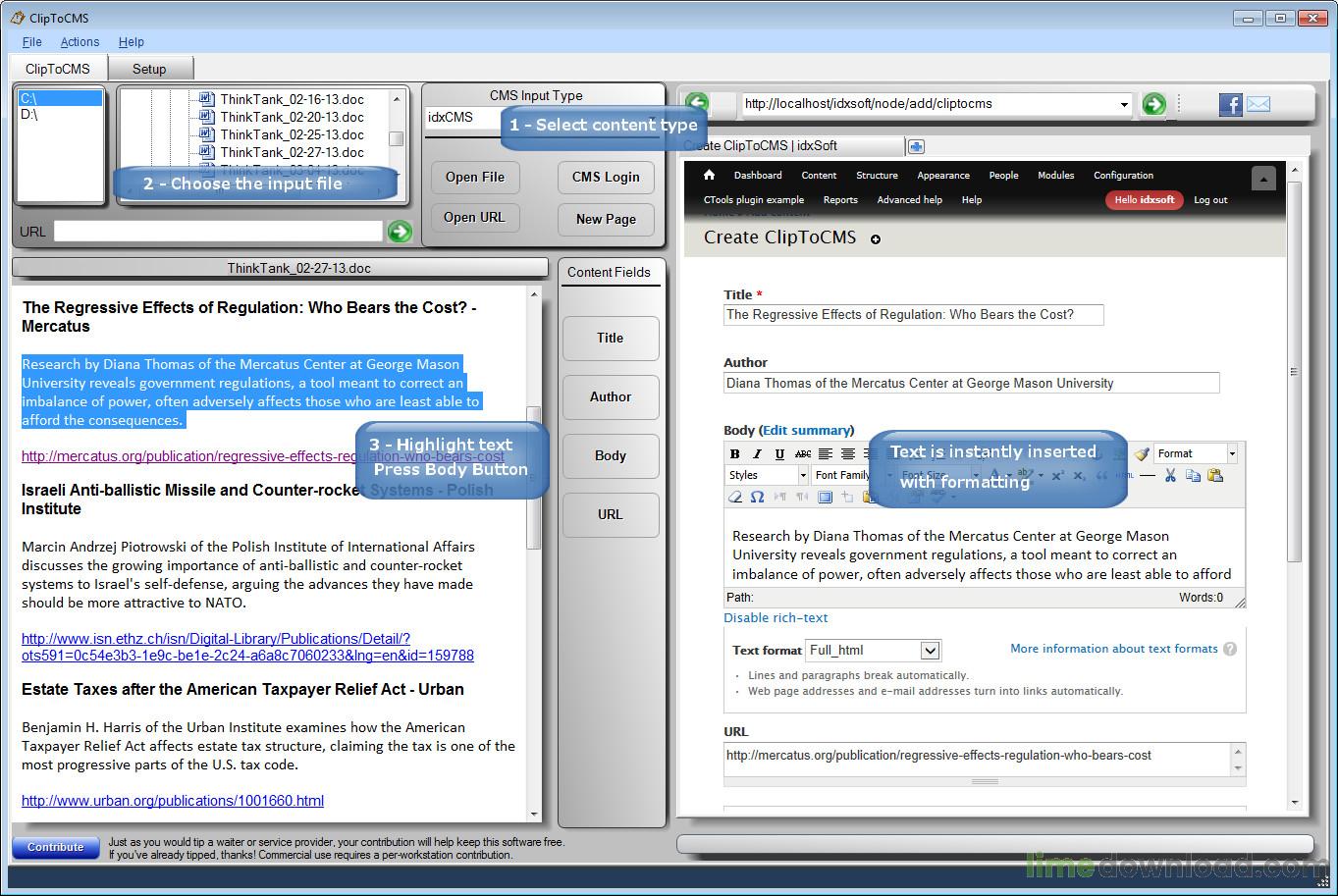Click the help icon beside text formats link
Viewport: 1338px width, 896px height.
tap(1230, 649)
